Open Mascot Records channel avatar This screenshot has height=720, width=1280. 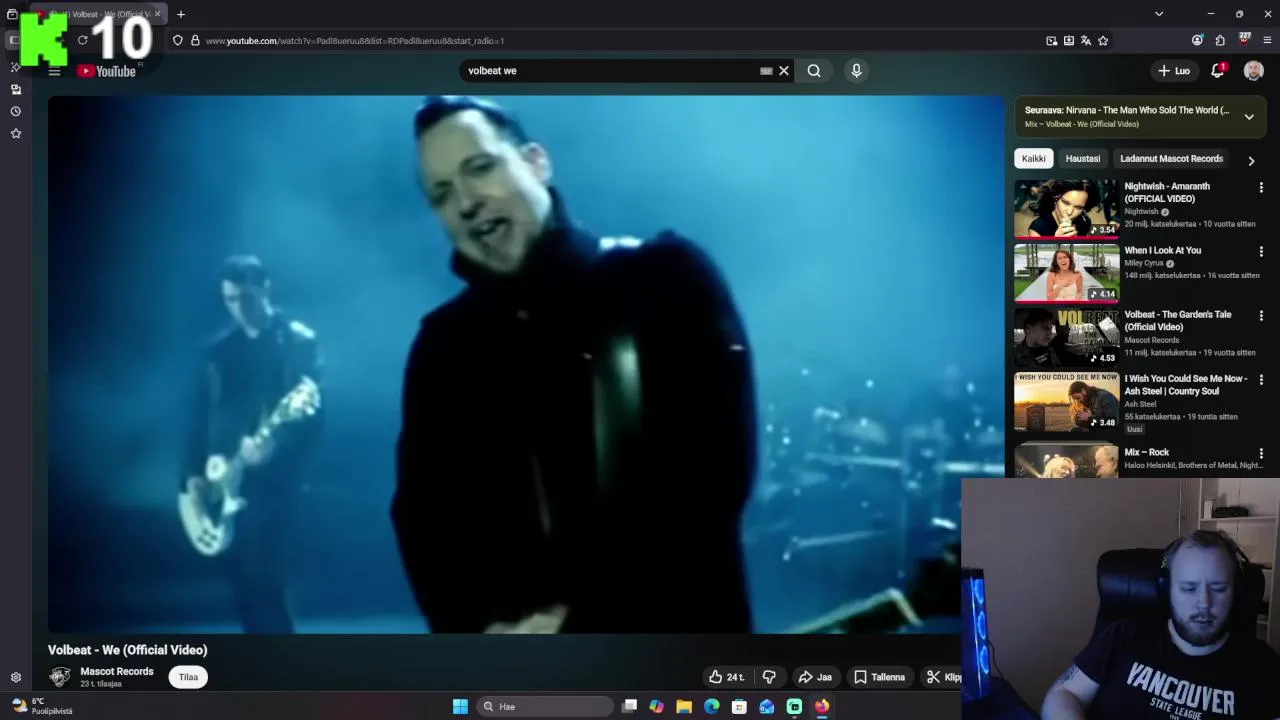(60, 677)
